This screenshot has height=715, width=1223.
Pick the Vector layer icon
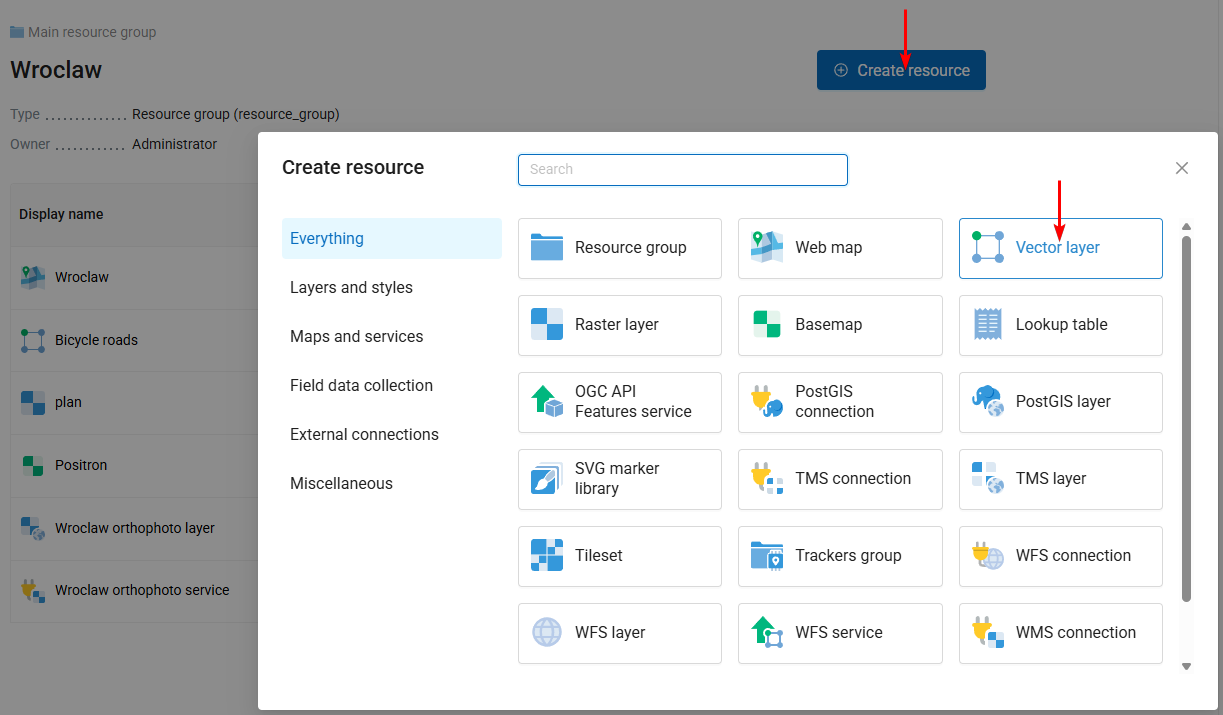987,247
